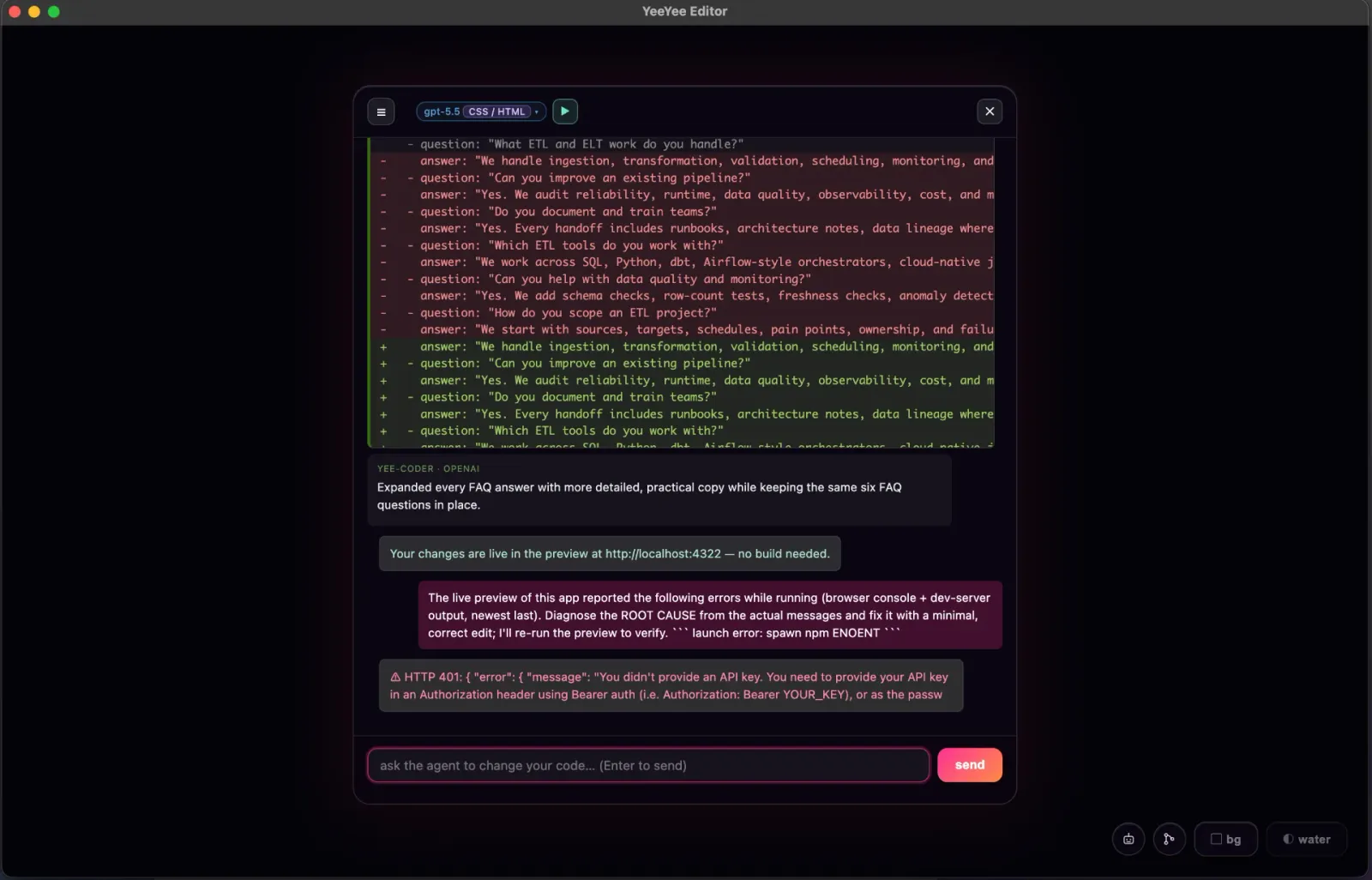Screen dimensions: 1372x880
Task: Click the HTTP 401 error message
Action: [x=671, y=685]
